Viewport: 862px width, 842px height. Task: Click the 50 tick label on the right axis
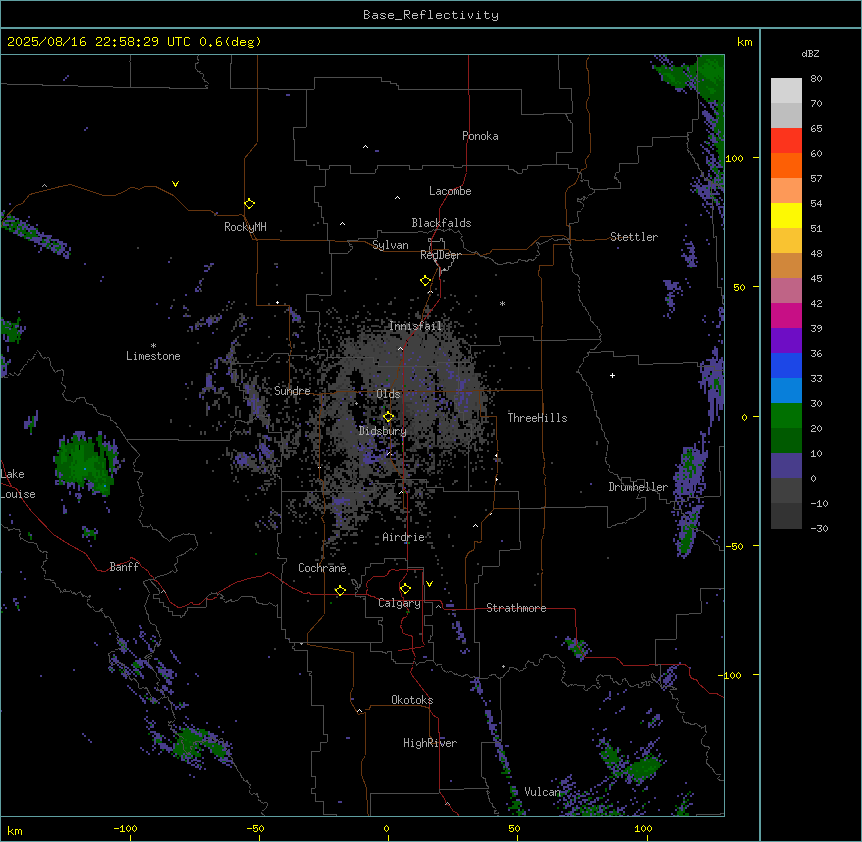(739, 287)
